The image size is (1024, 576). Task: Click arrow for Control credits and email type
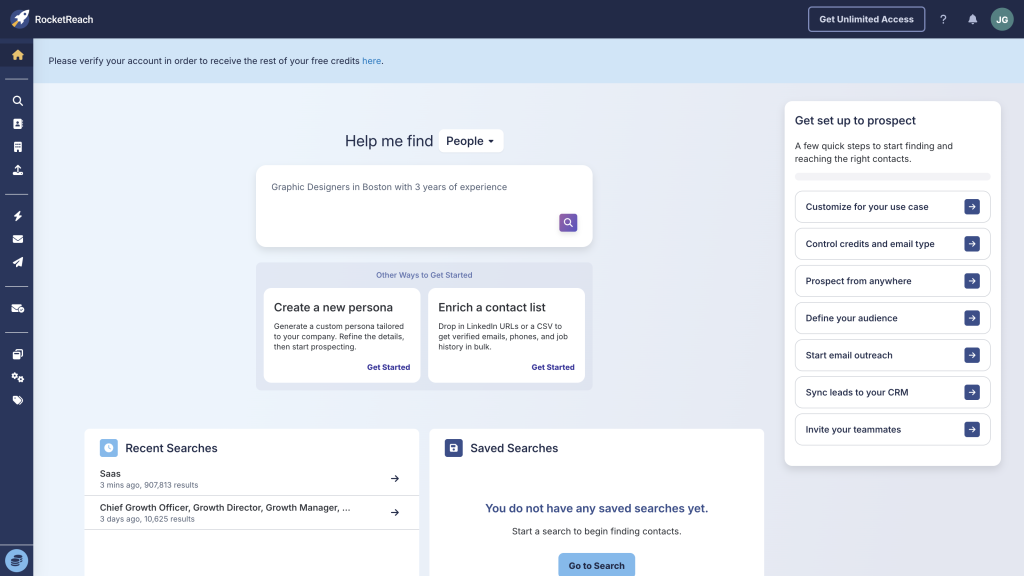972,244
